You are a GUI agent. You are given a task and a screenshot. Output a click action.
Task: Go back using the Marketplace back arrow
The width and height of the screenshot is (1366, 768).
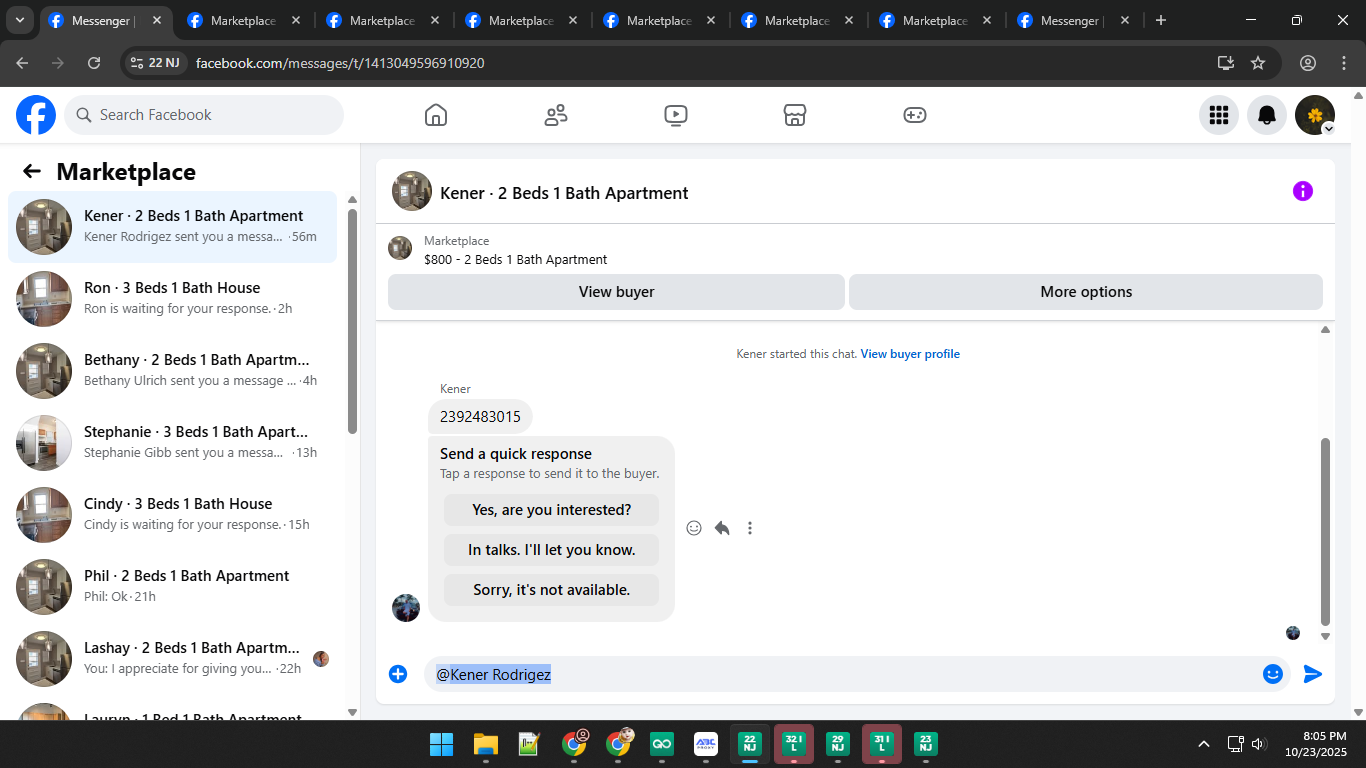32,171
